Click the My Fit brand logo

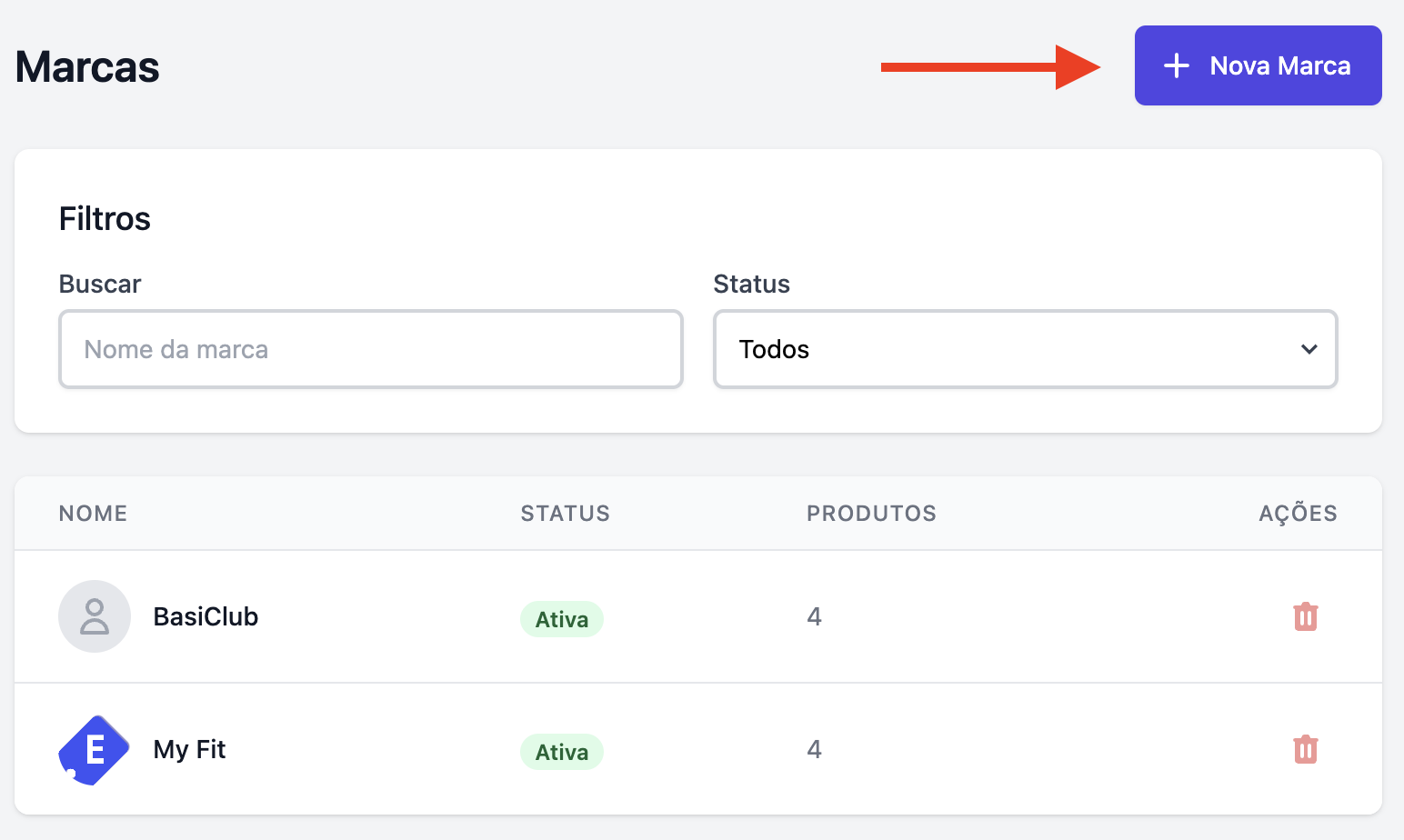click(95, 750)
